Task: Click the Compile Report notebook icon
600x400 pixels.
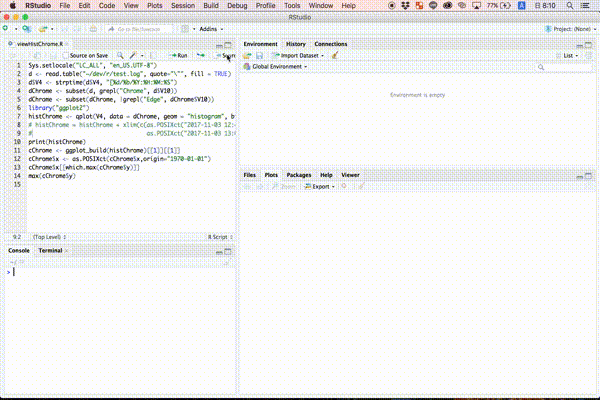Action: [153, 56]
